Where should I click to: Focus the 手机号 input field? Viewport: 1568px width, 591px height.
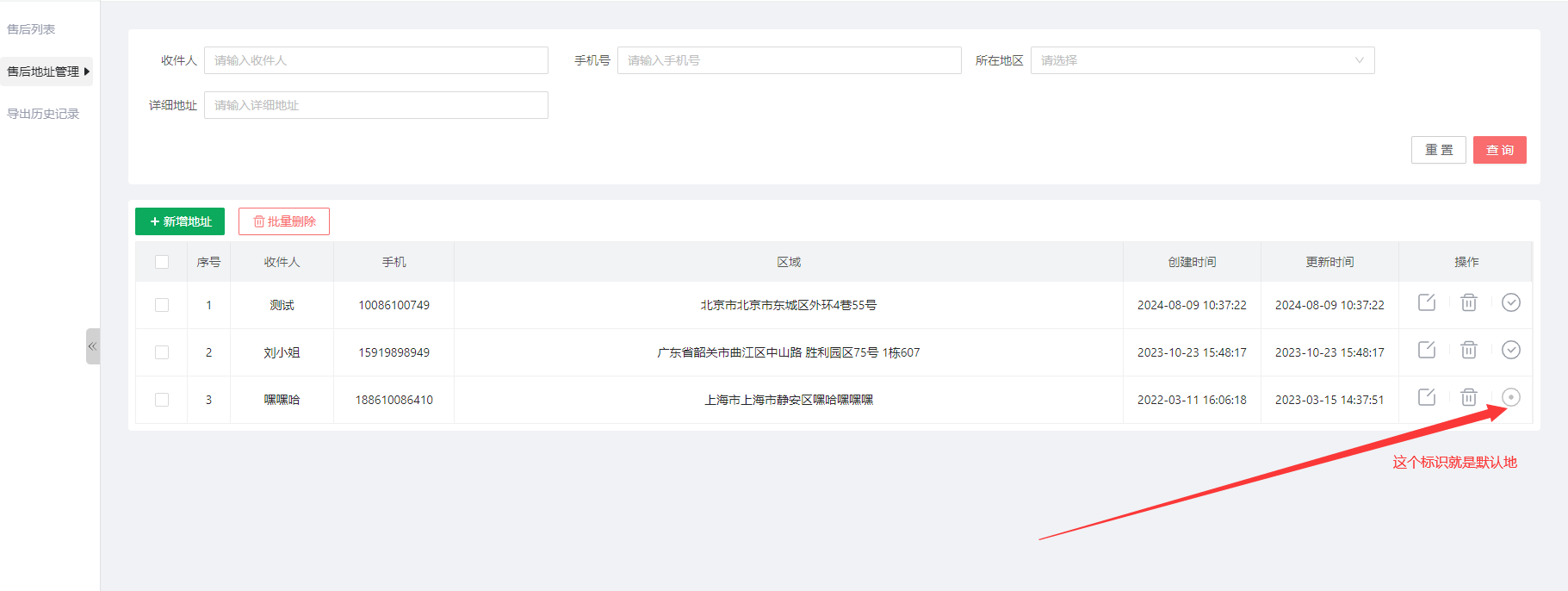click(789, 60)
